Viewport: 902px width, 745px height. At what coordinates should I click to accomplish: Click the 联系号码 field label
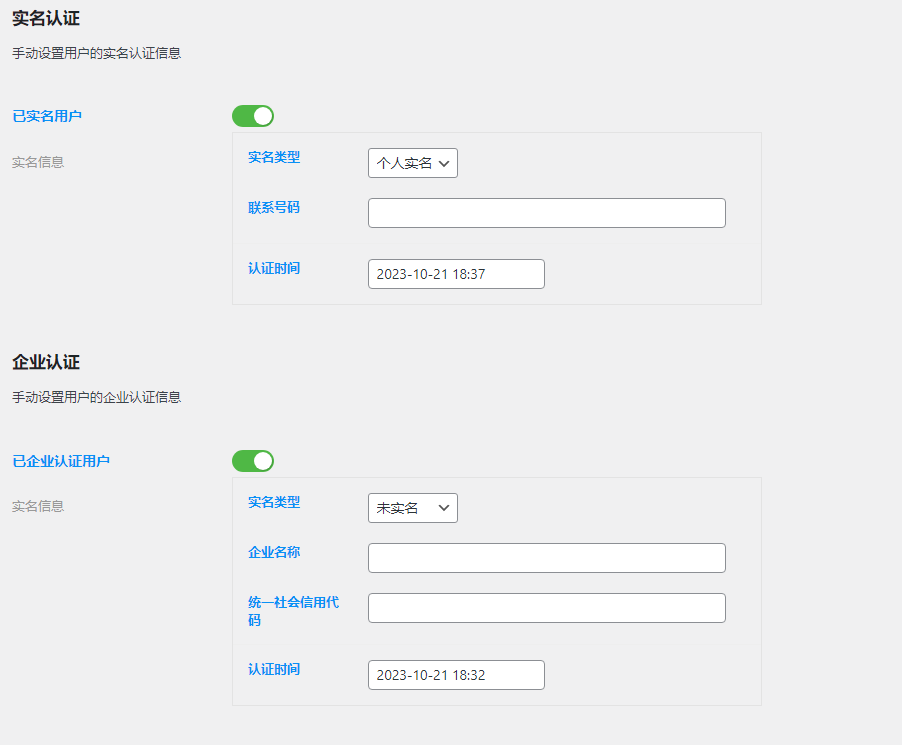(274, 207)
